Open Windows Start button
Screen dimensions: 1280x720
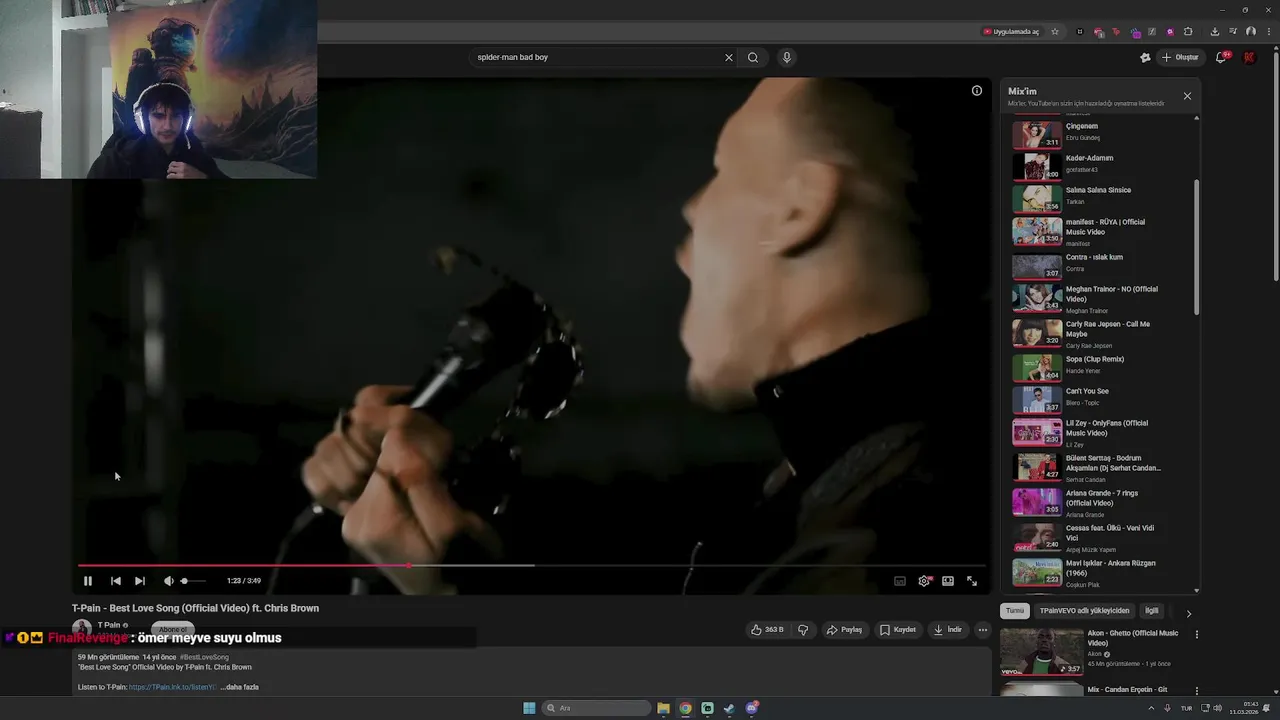[529, 708]
